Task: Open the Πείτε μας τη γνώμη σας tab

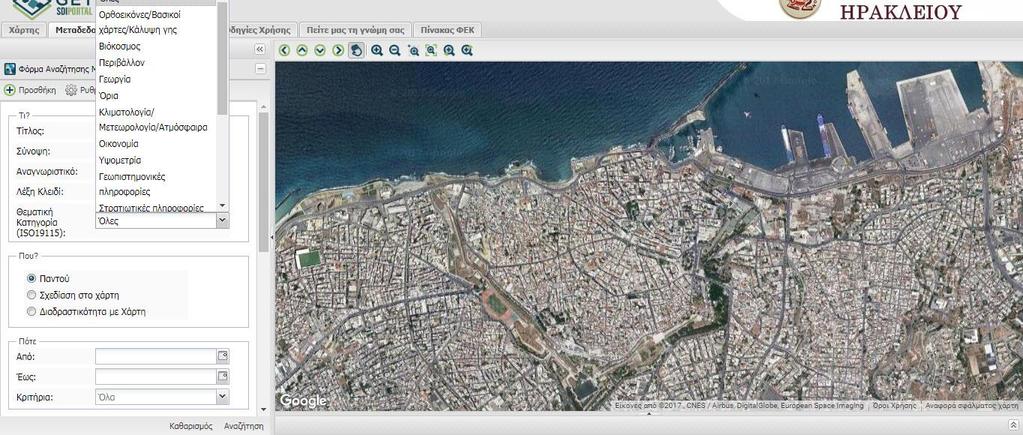Action: (356, 30)
